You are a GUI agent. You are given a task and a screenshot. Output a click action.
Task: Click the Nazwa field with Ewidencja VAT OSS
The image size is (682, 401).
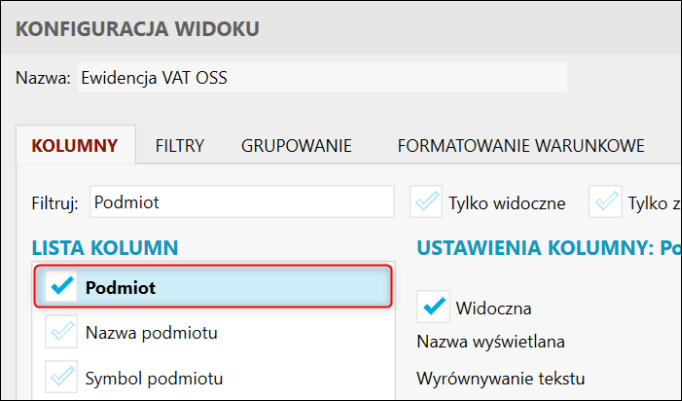[x=320, y=78]
